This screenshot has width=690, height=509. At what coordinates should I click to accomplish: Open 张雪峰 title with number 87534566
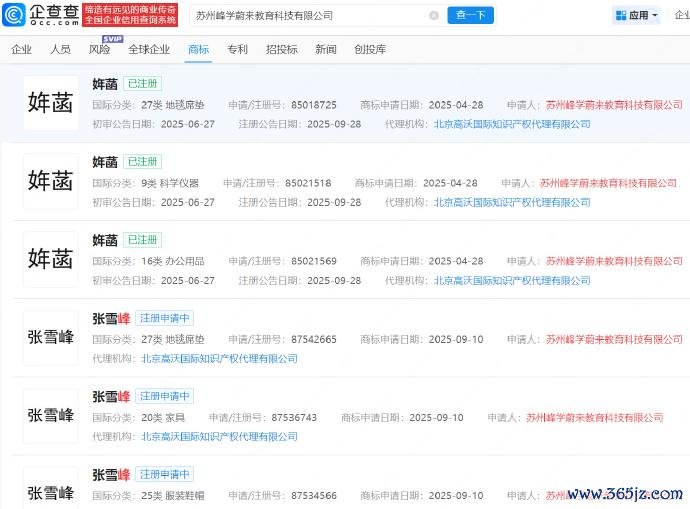(111, 475)
